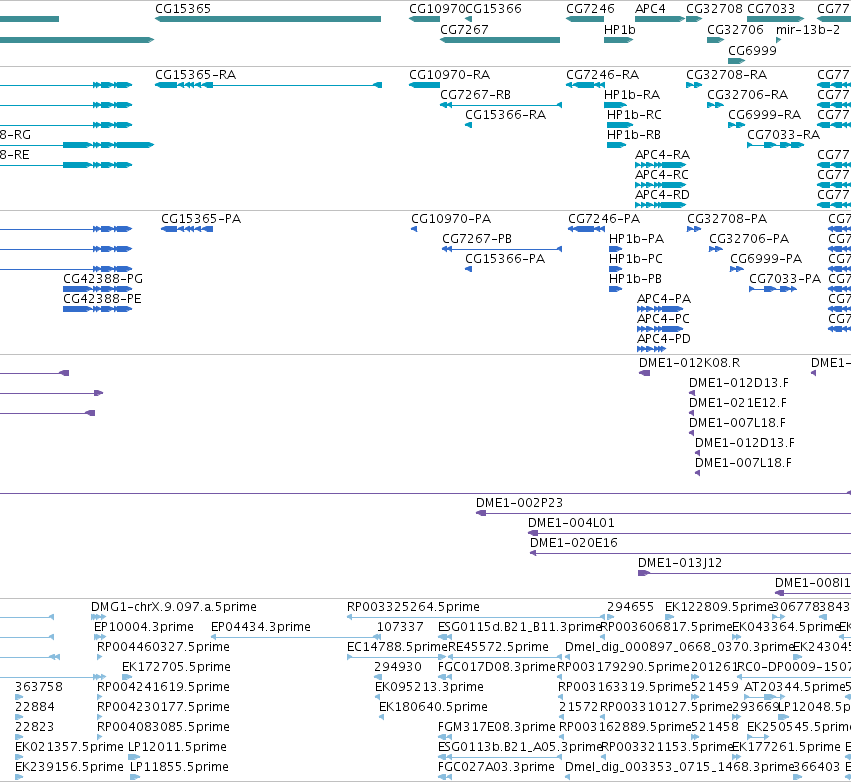Click the CG42388-PG protein label
This screenshot has width=851, height=782.
pos(103,279)
